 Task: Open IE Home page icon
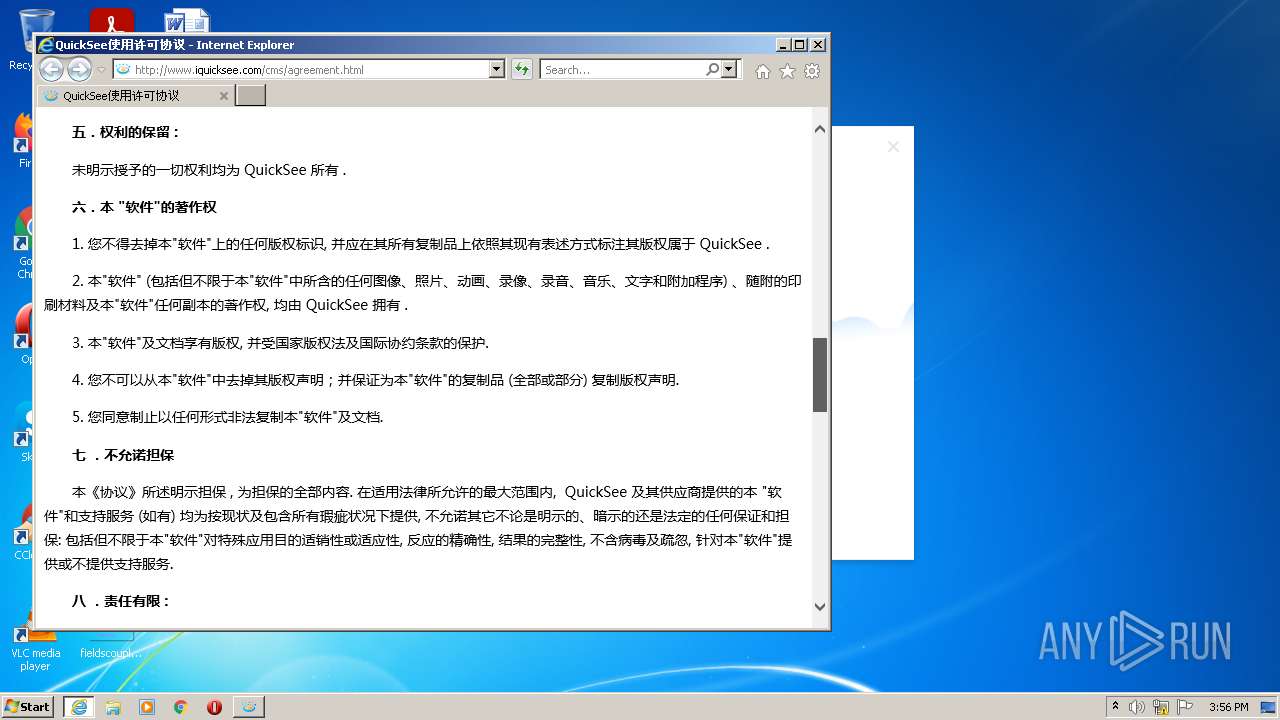point(763,71)
